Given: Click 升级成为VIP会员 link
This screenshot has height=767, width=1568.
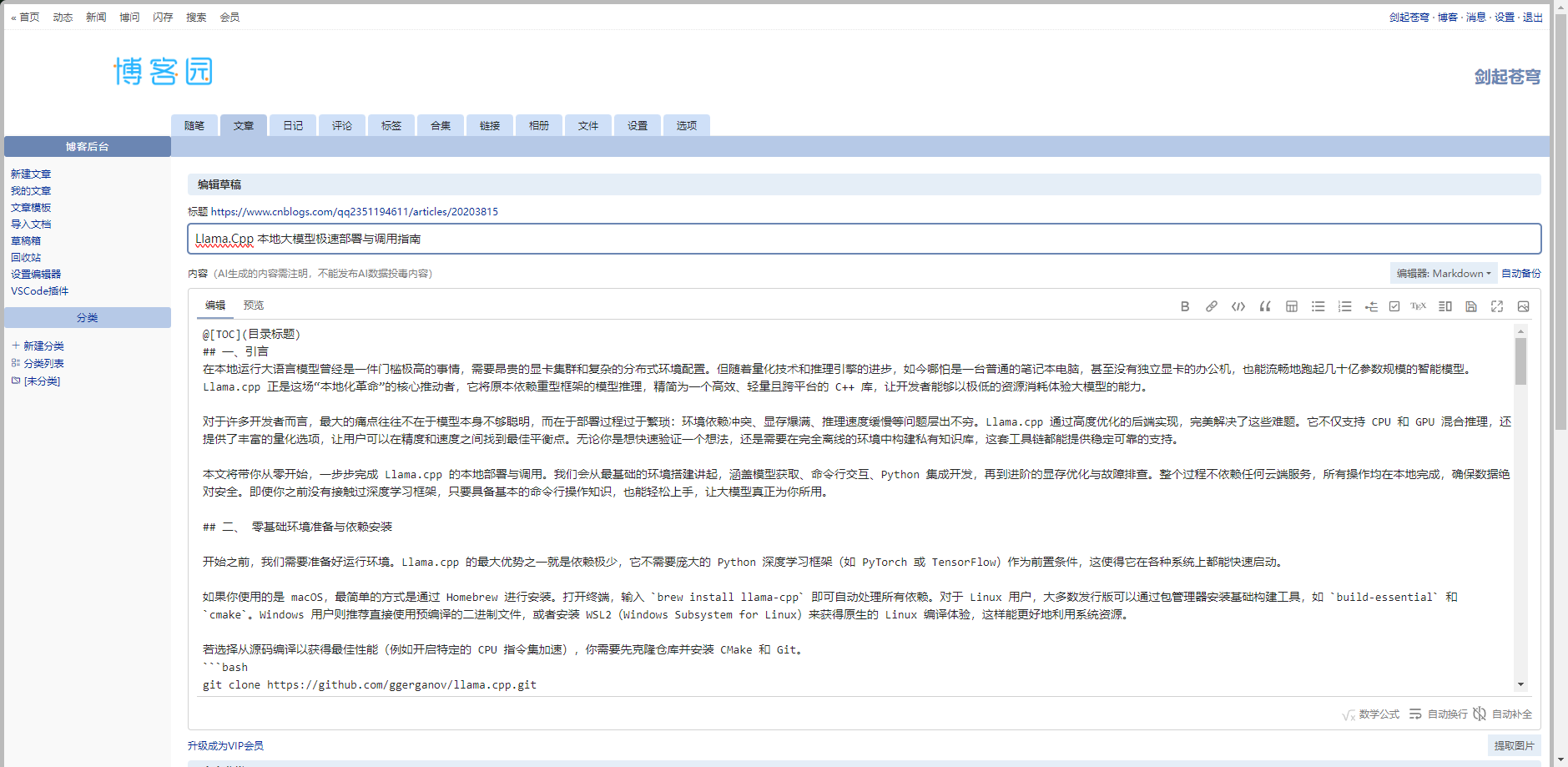Looking at the screenshot, I should point(225,745).
